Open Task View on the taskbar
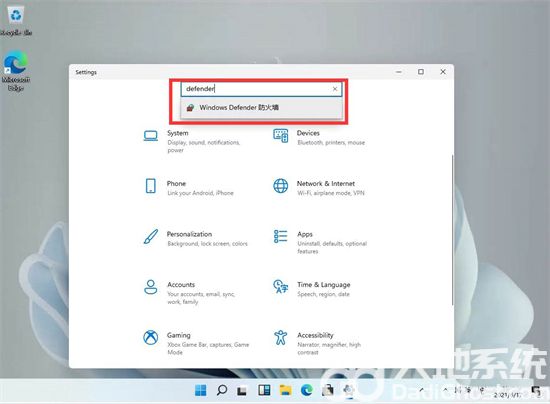Viewport: 550px width, 404px height. [242, 390]
